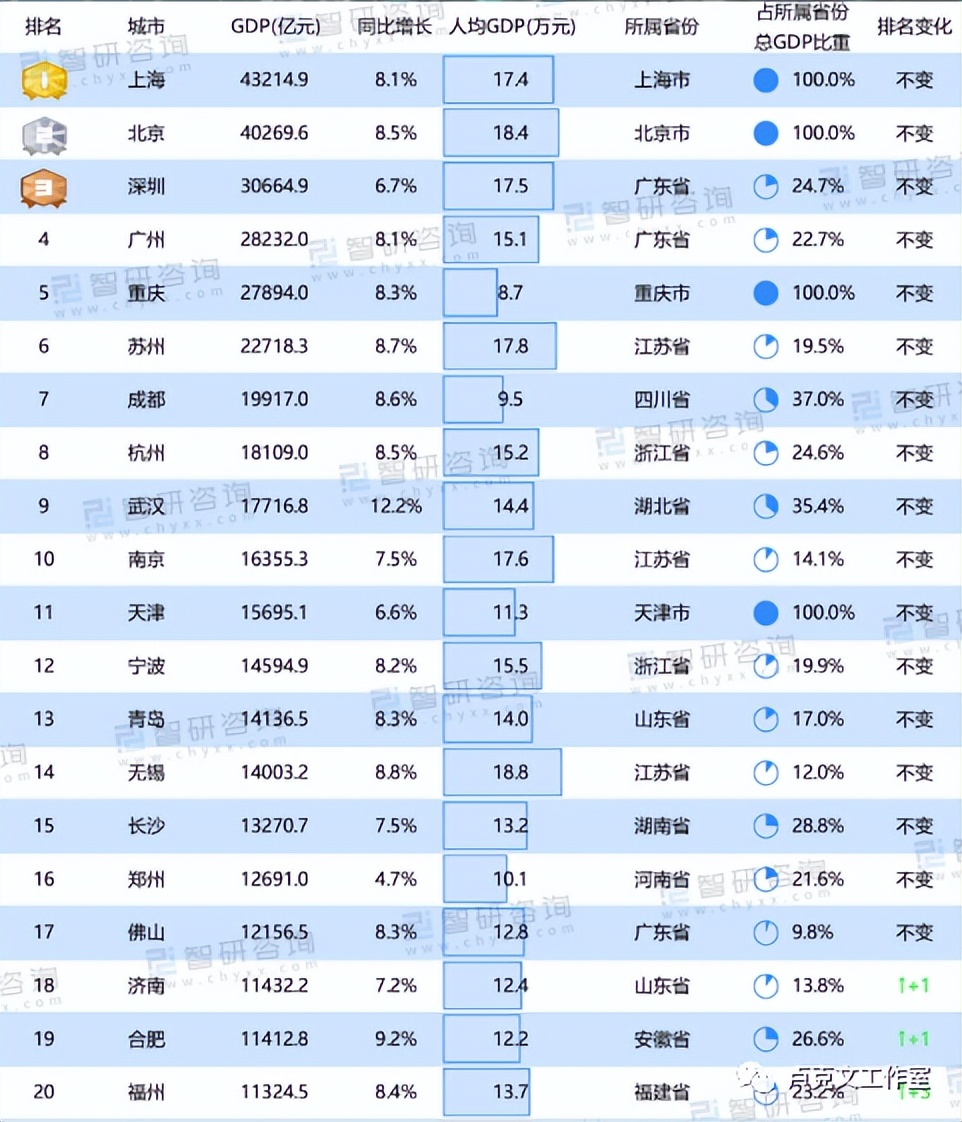Select the pie chart icon for 武汉's 35.4%

765,506
